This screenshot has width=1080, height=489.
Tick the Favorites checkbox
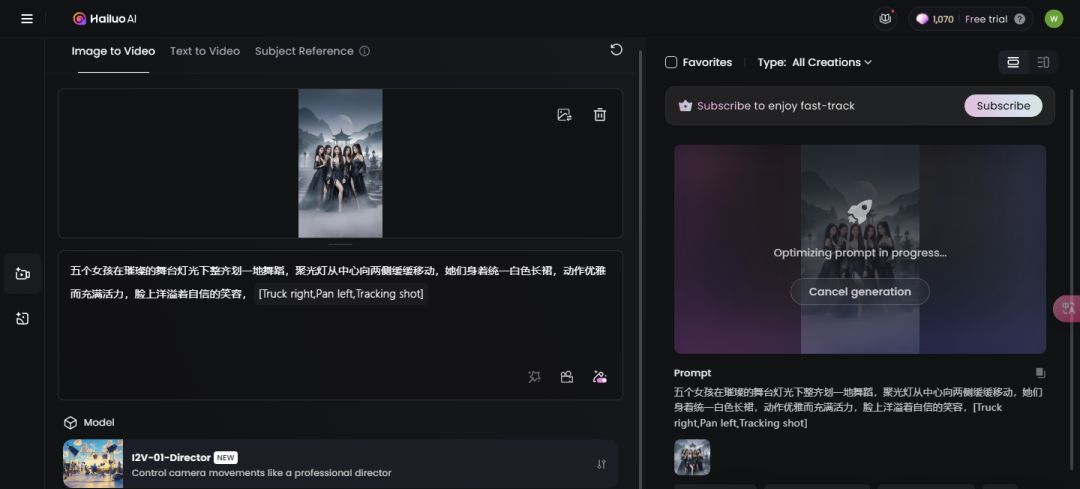[671, 62]
